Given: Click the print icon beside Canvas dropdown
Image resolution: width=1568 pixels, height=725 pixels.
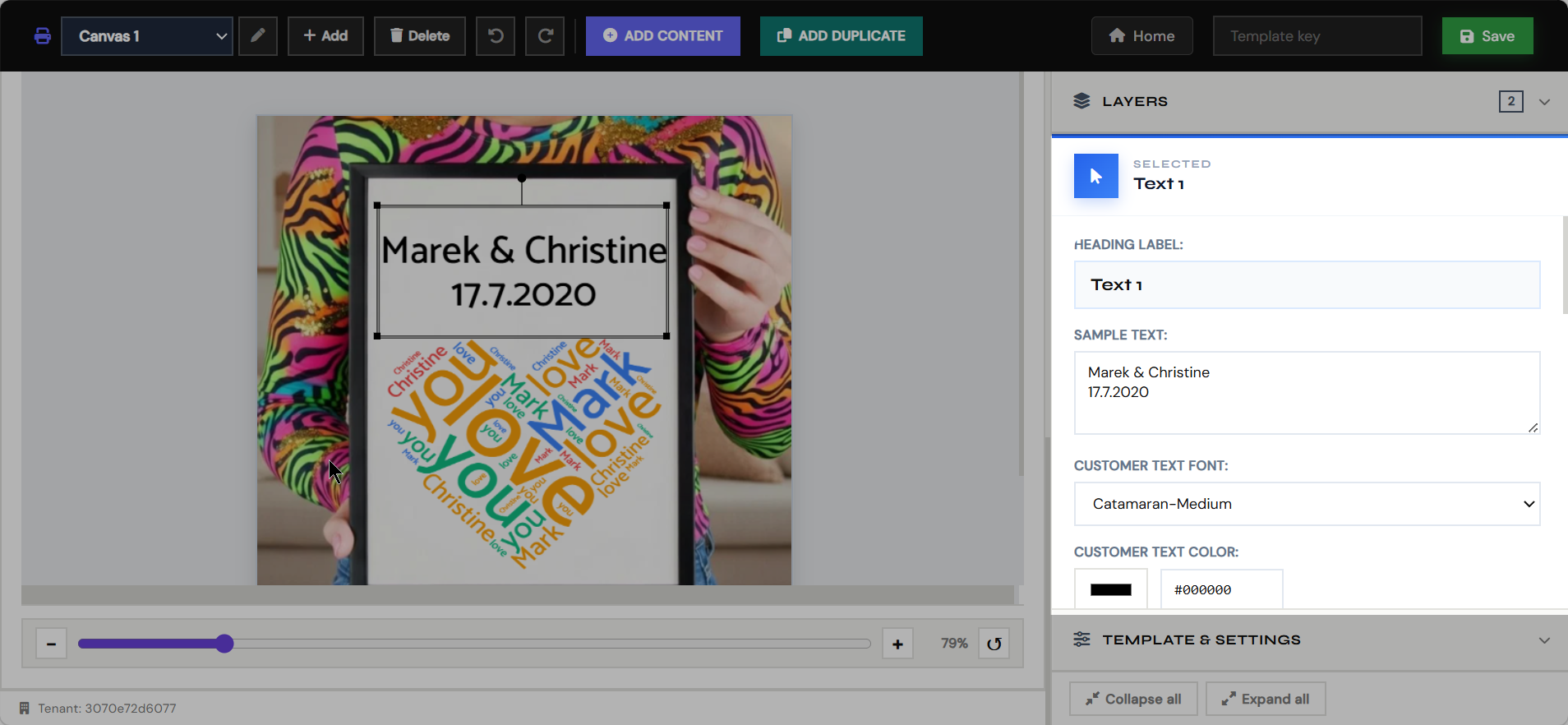Looking at the screenshot, I should (43, 36).
